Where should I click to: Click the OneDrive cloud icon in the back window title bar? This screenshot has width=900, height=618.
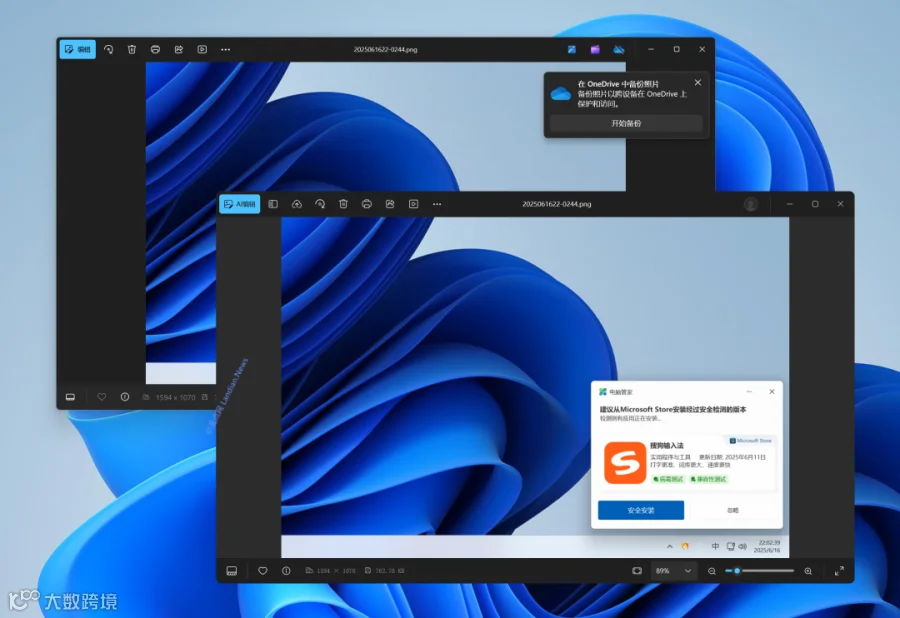(x=619, y=49)
